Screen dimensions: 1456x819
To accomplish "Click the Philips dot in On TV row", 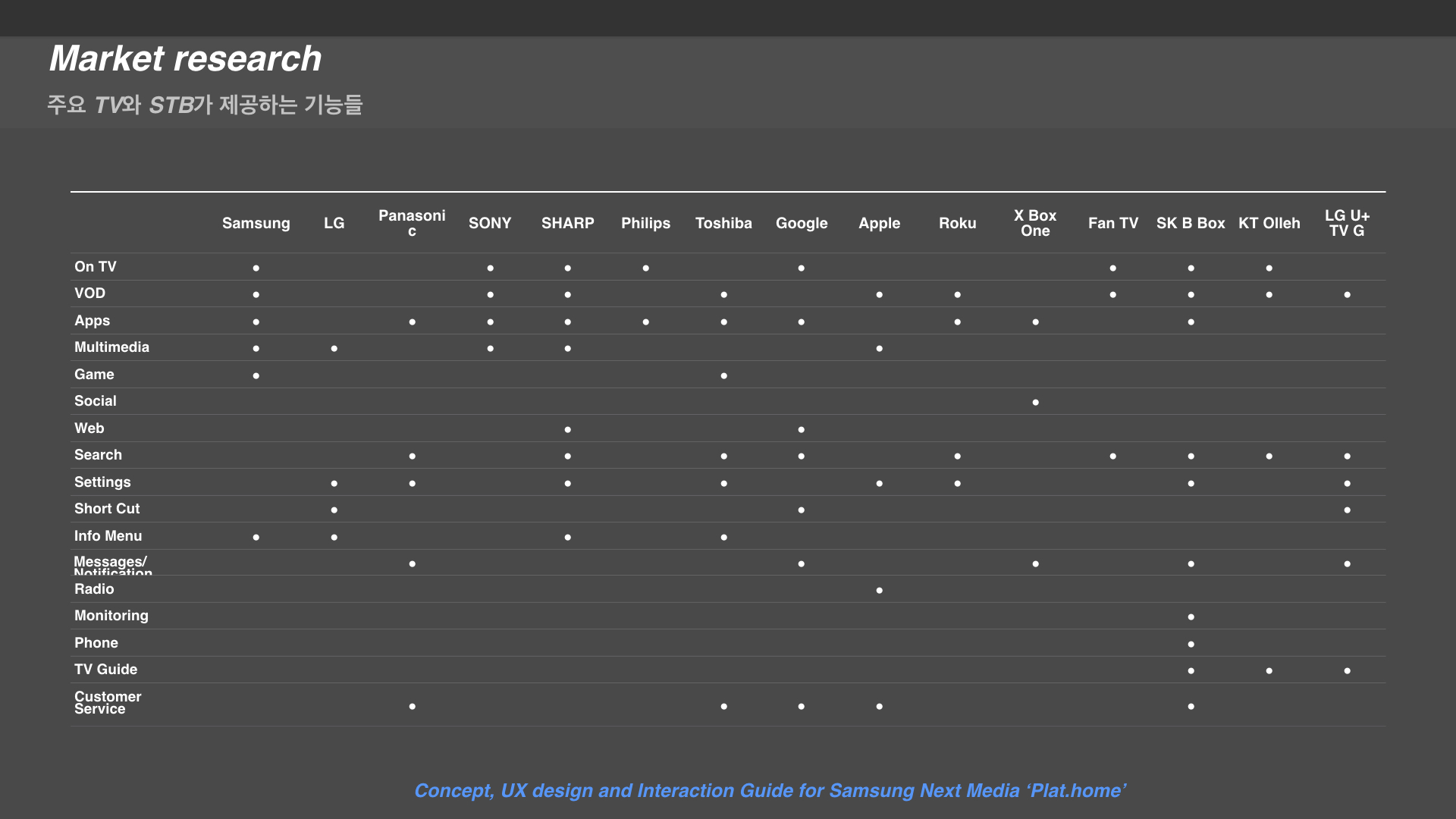I will coord(645,268).
